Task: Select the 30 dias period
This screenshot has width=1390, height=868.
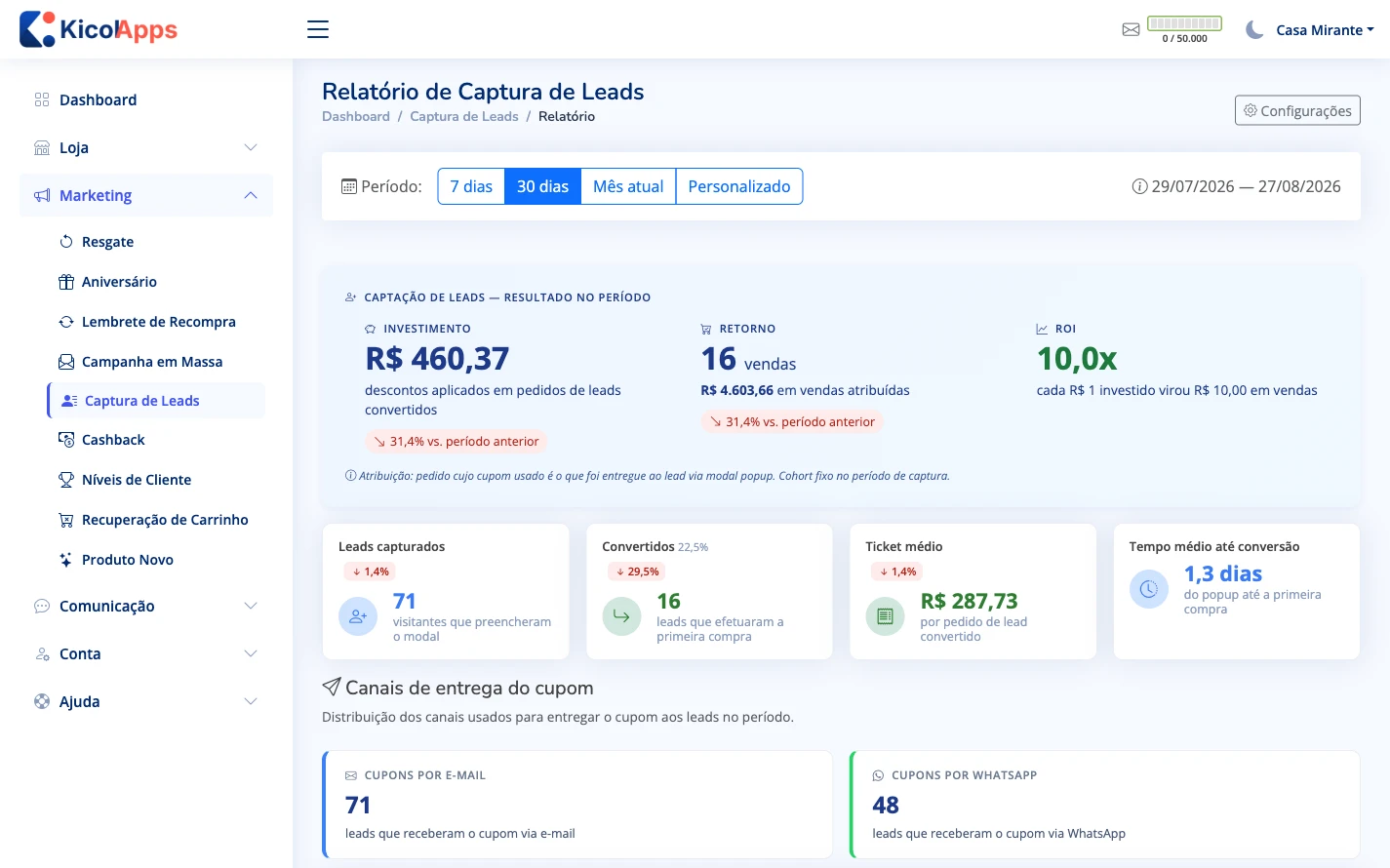Action: click(542, 186)
